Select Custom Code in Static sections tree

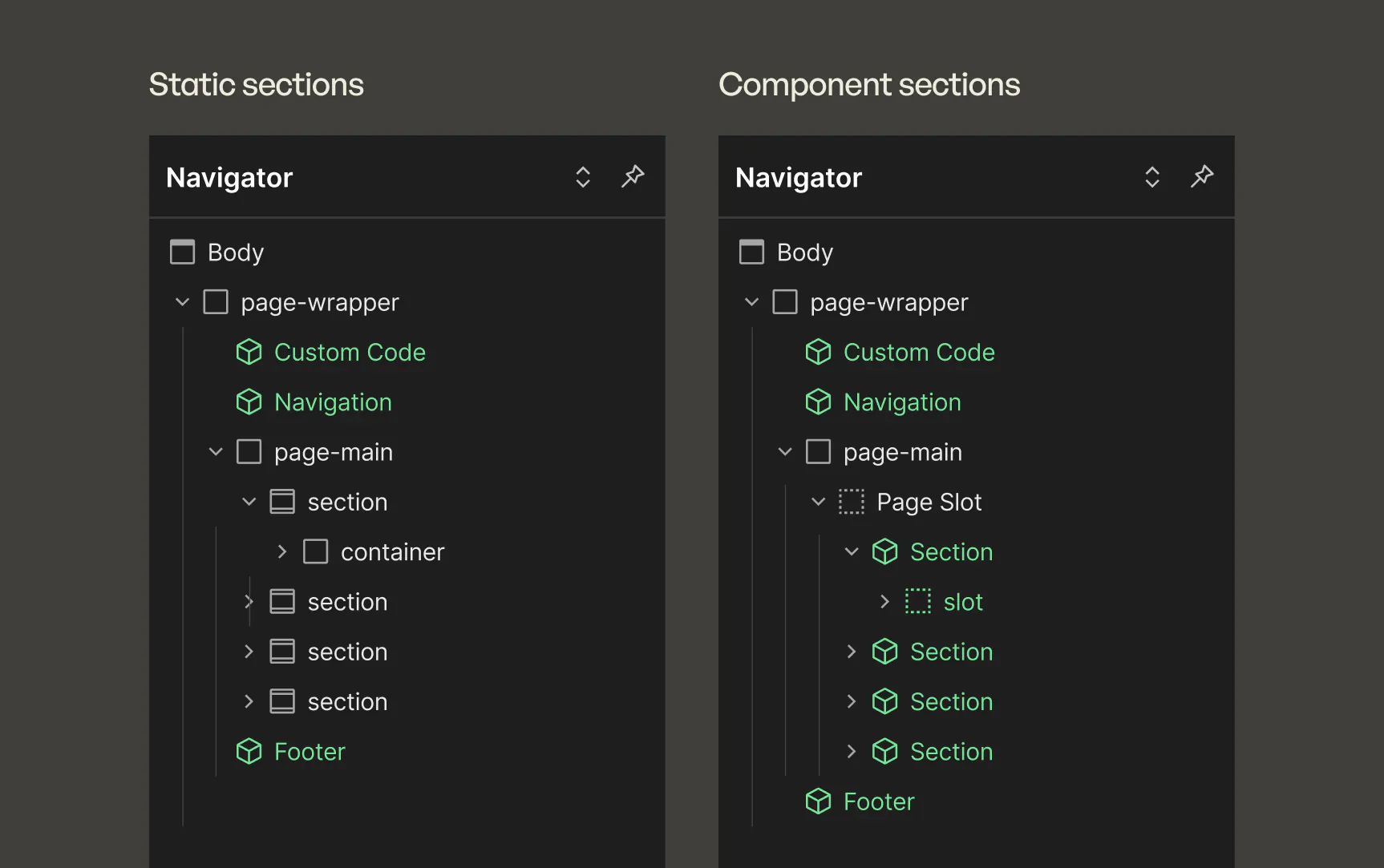click(x=350, y=353)
